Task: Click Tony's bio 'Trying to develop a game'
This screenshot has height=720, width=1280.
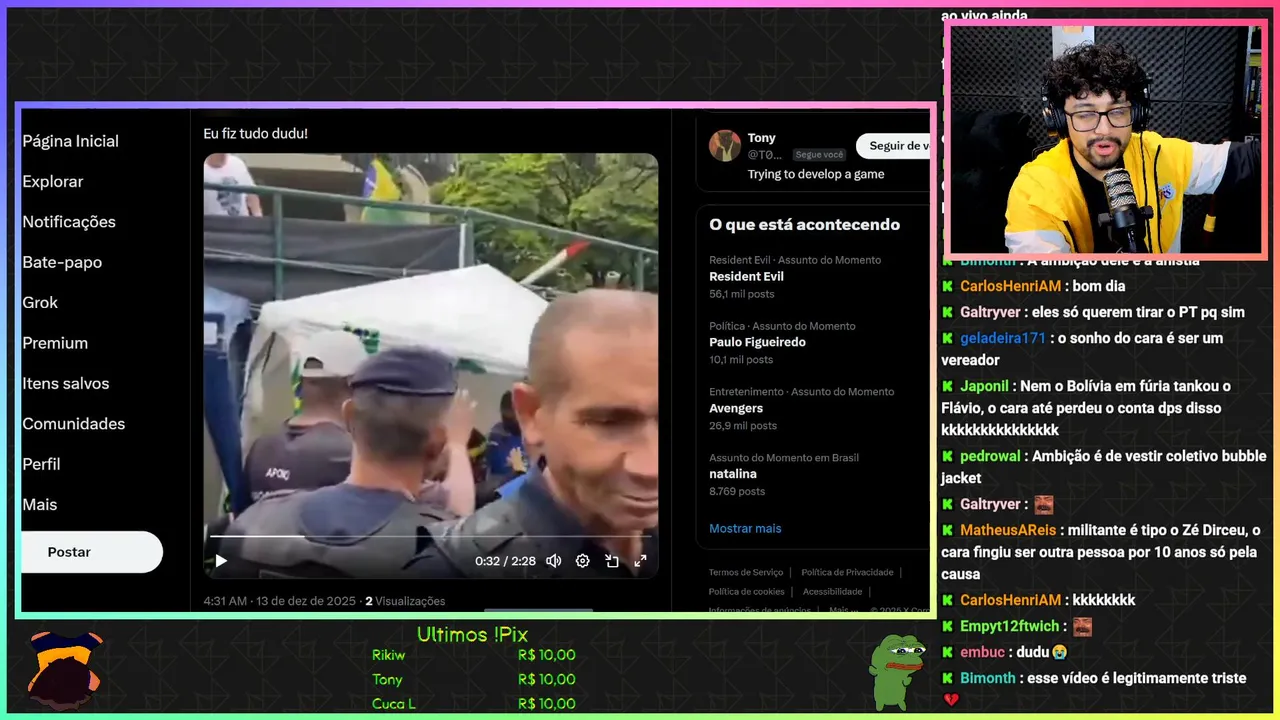Action: 816,174
